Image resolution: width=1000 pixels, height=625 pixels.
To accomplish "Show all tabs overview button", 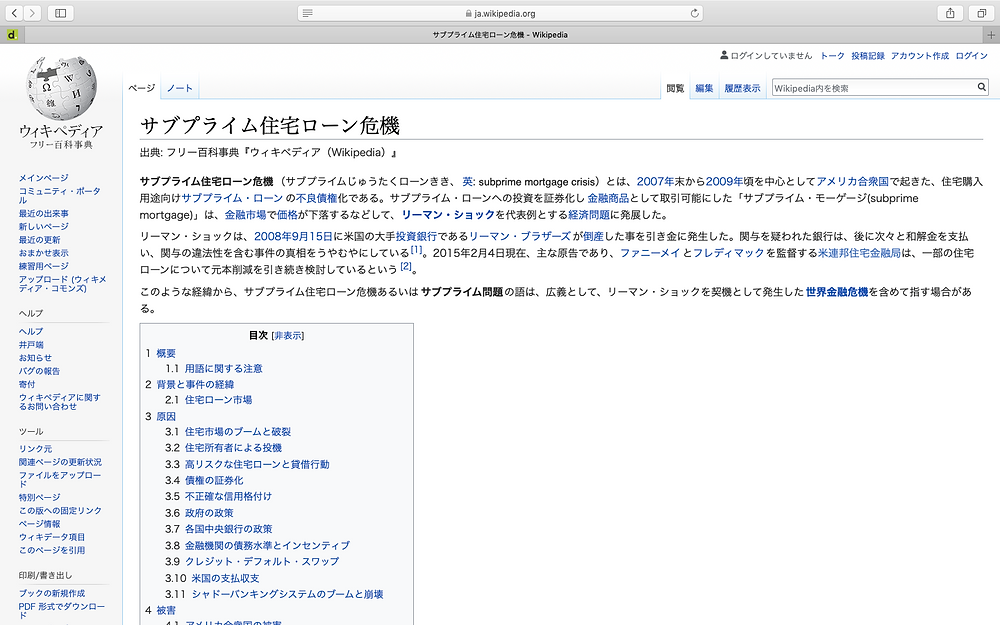I will click(982, 13).
